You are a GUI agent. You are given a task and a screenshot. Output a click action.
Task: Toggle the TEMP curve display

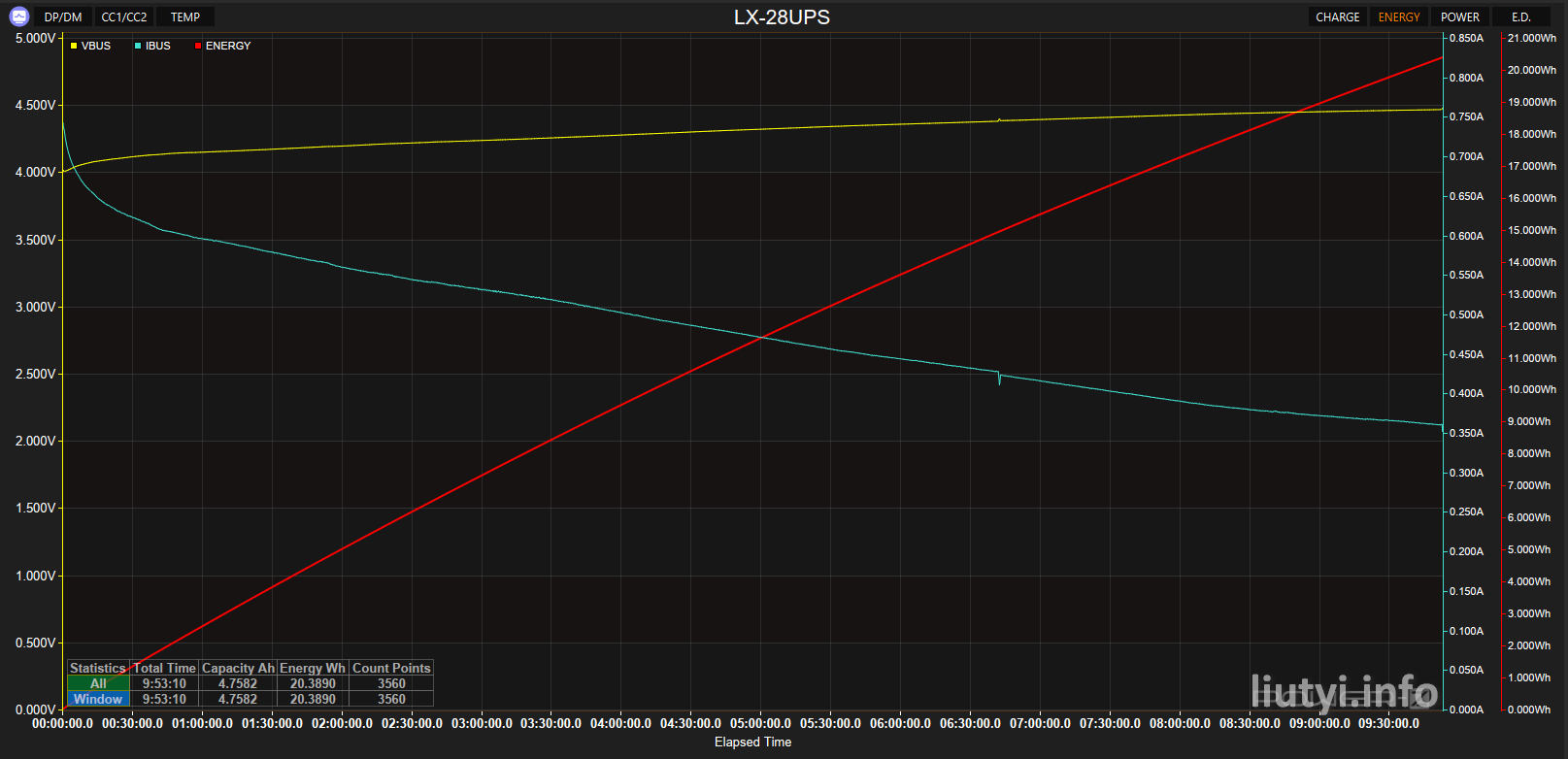click(185, 17)
